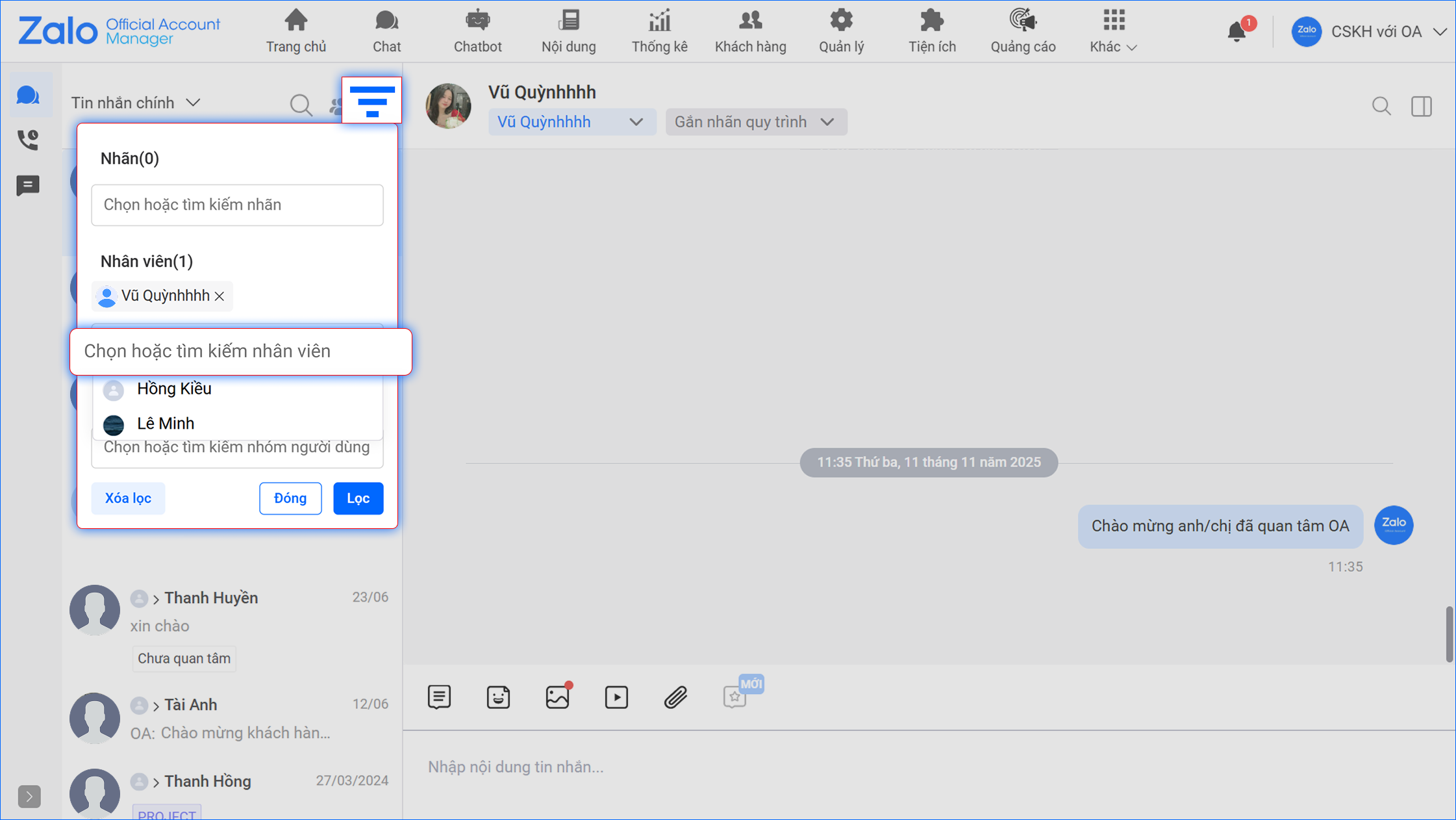Click the filter icon above chat list
Viewport: 1456px width, 820px height.
(371, 101)
